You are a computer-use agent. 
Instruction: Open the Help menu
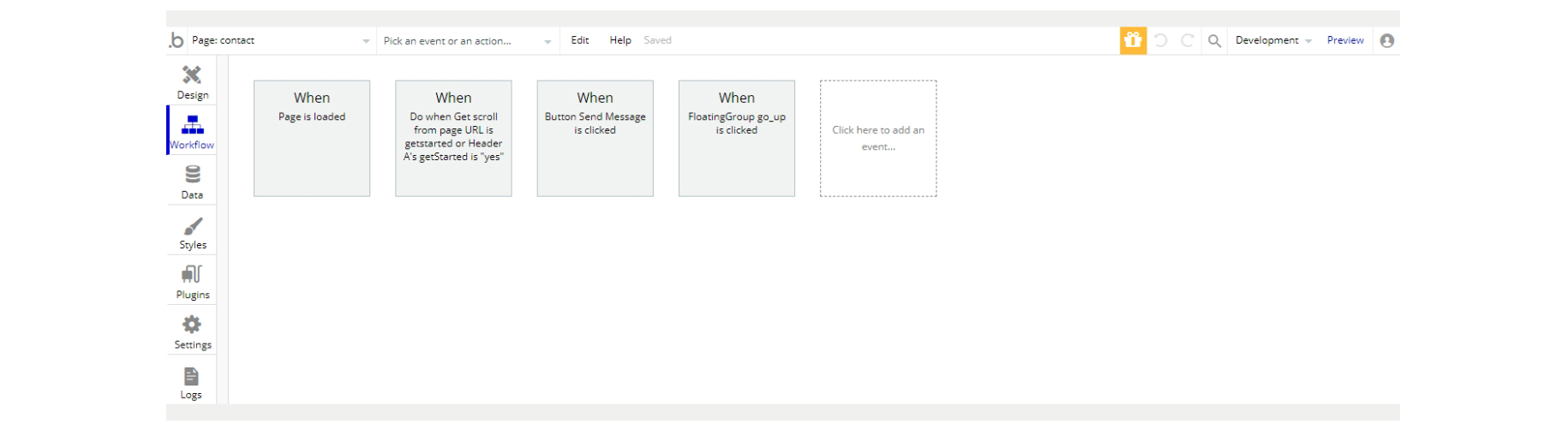(620, 40)
